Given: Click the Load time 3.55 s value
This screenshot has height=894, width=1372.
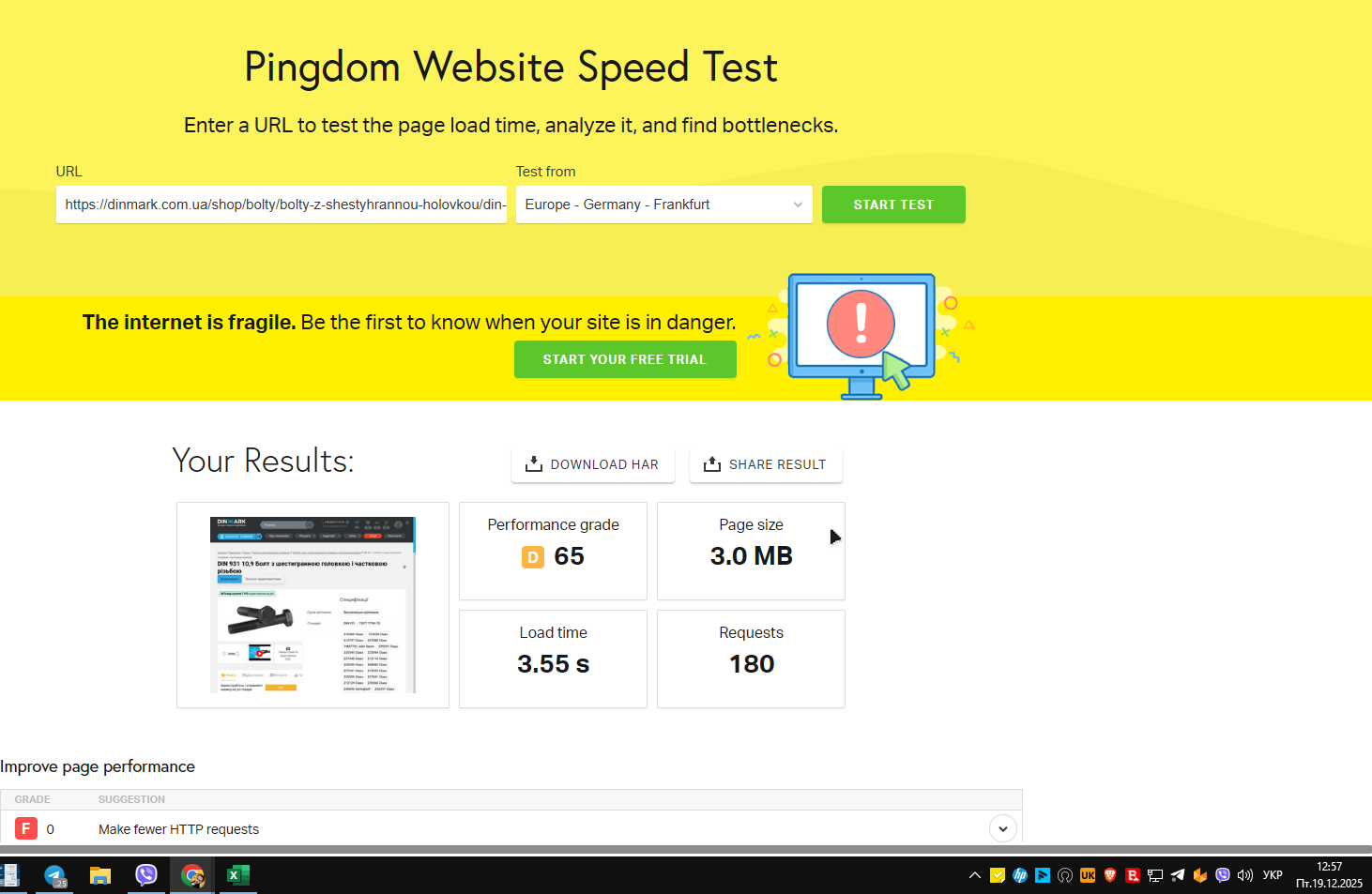Looking at the screenshot, I should [x=554, y=664].
